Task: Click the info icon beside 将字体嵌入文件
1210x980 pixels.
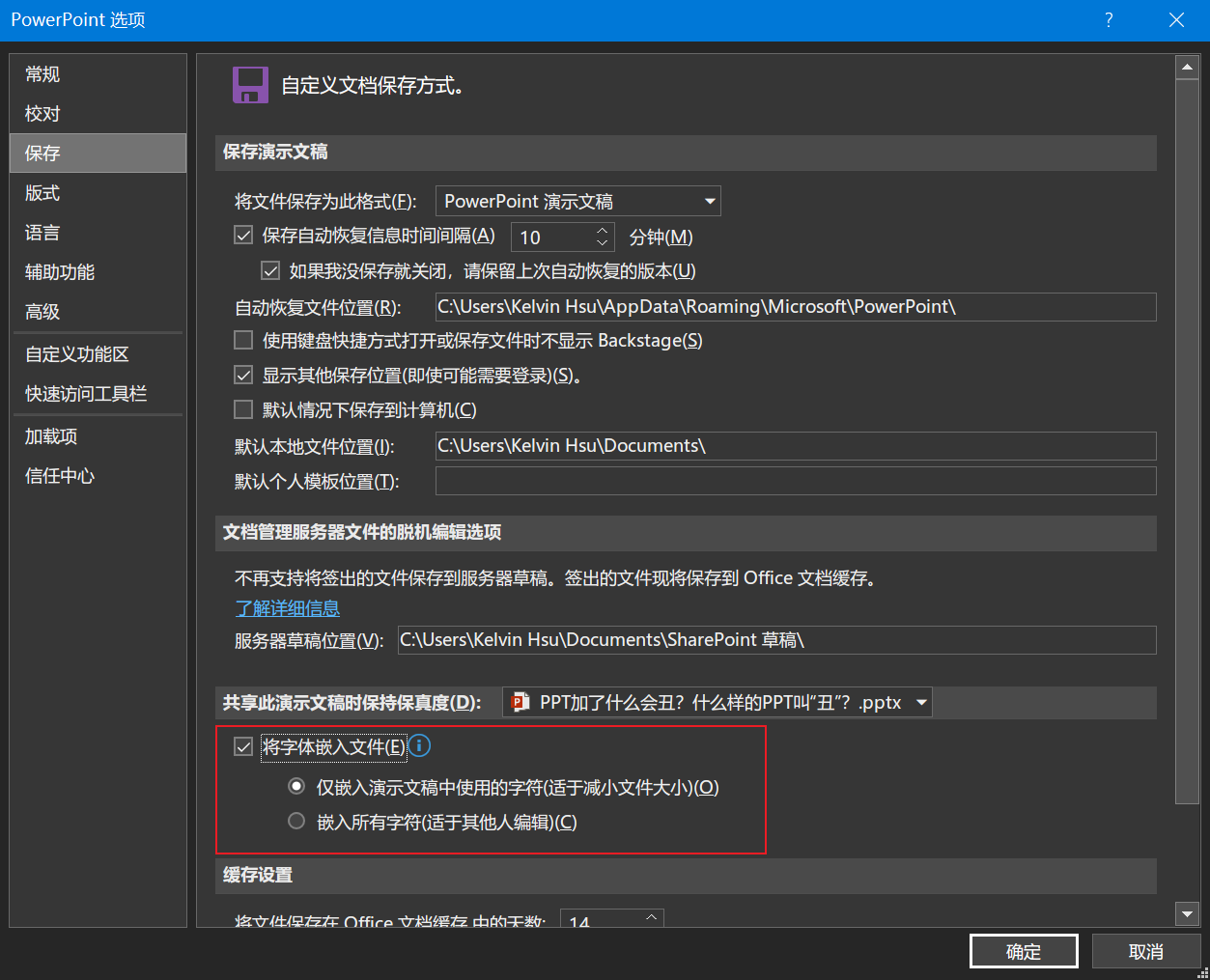Action: point(420,746)
